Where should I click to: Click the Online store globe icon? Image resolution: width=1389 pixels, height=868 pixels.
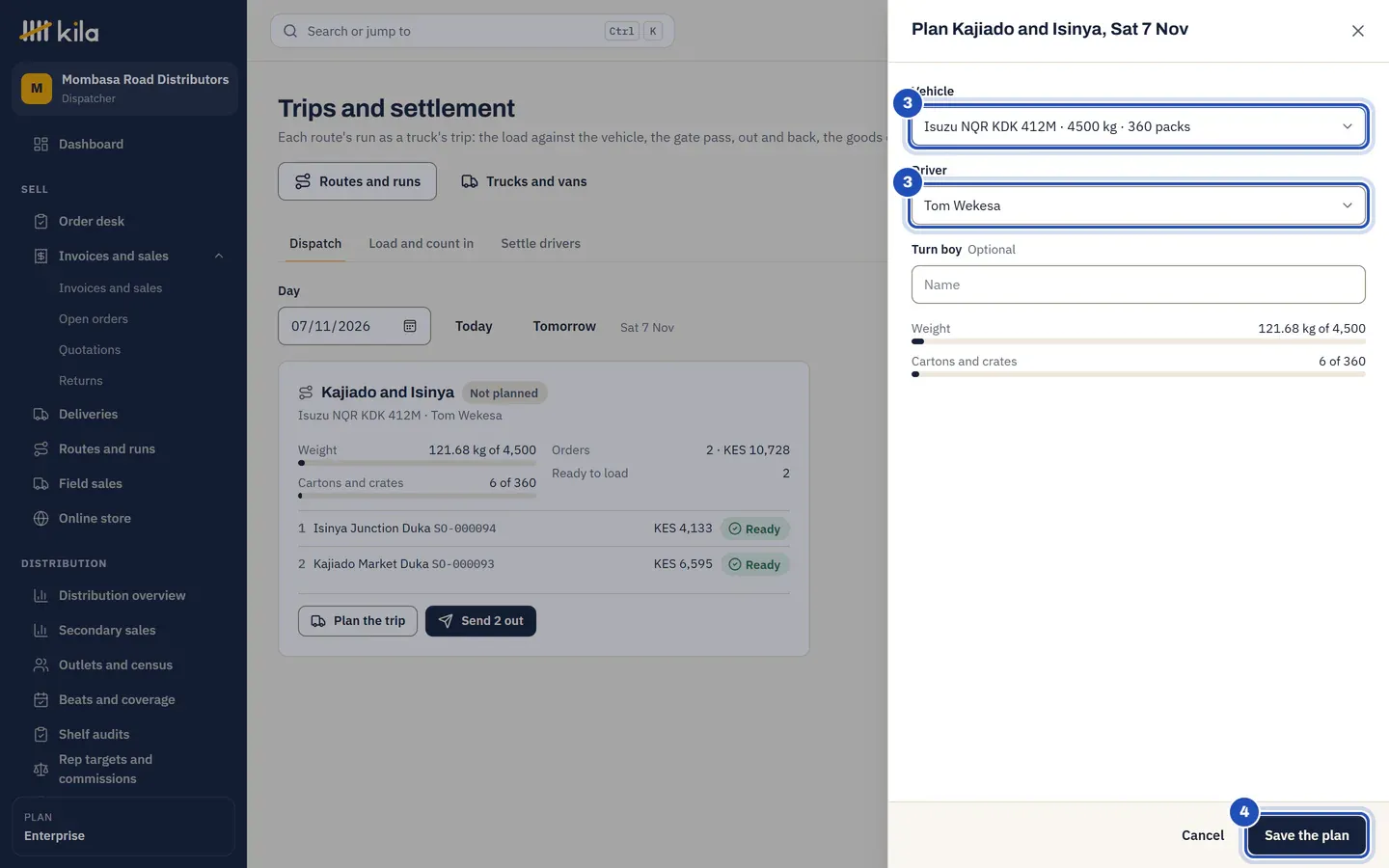click(41, 519)
